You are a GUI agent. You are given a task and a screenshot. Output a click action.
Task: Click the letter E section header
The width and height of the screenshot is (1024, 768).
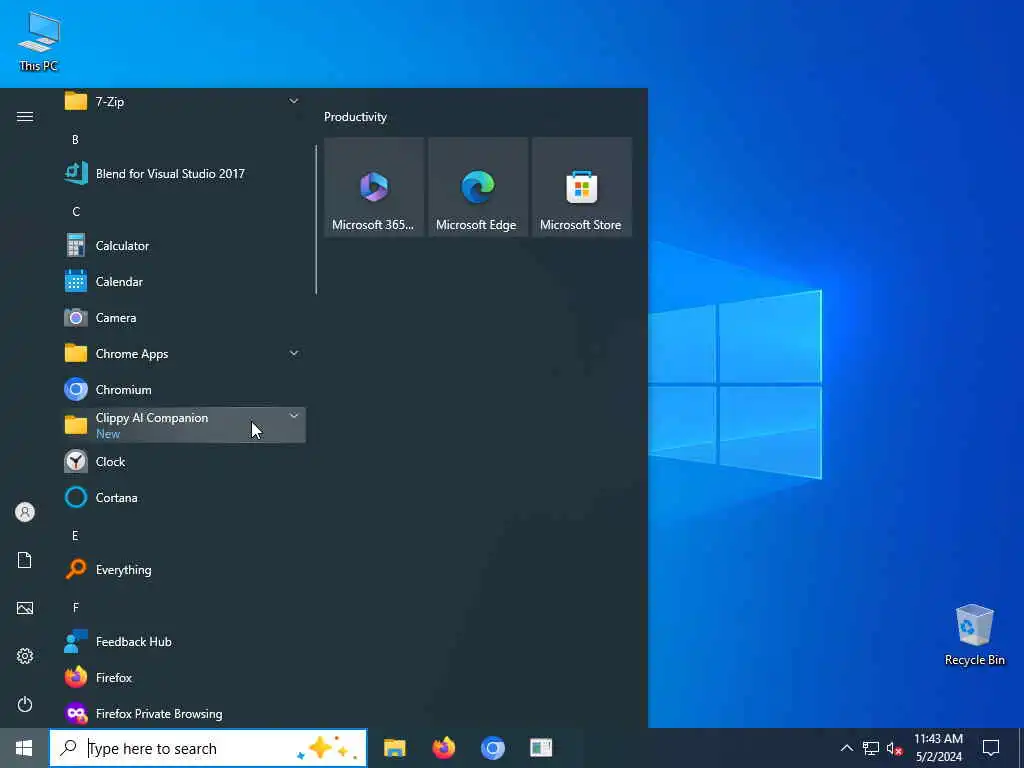(x=75, y=536)
